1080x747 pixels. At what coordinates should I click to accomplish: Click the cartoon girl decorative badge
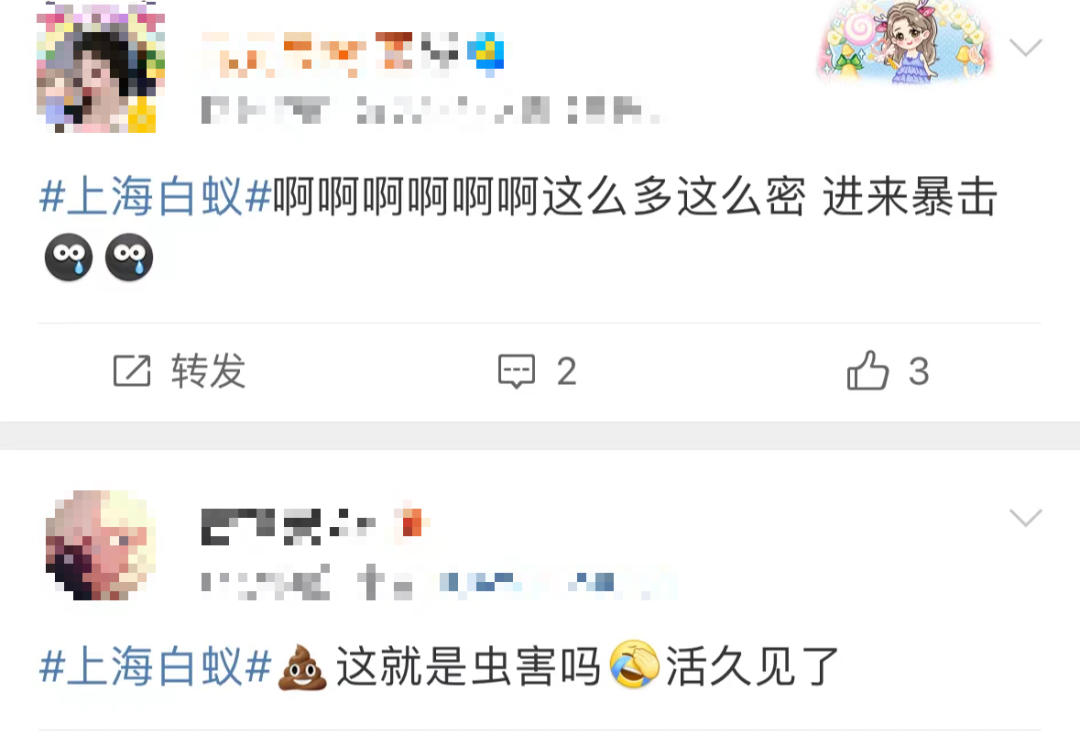coord(904,43)
